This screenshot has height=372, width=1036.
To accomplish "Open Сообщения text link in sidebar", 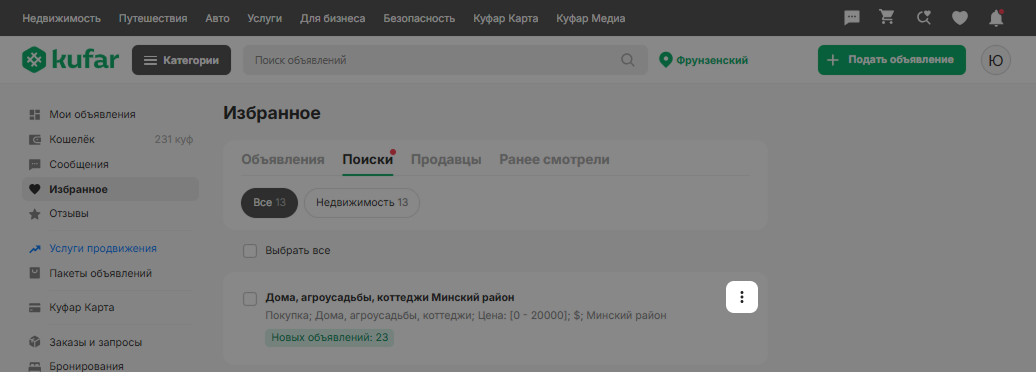I will pos(79,164).
